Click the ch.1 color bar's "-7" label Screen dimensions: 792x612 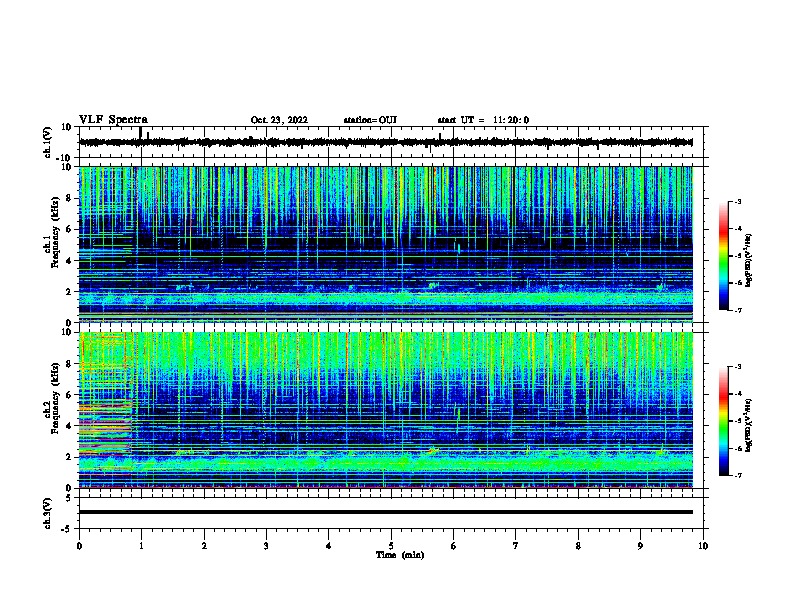point(737,310)
